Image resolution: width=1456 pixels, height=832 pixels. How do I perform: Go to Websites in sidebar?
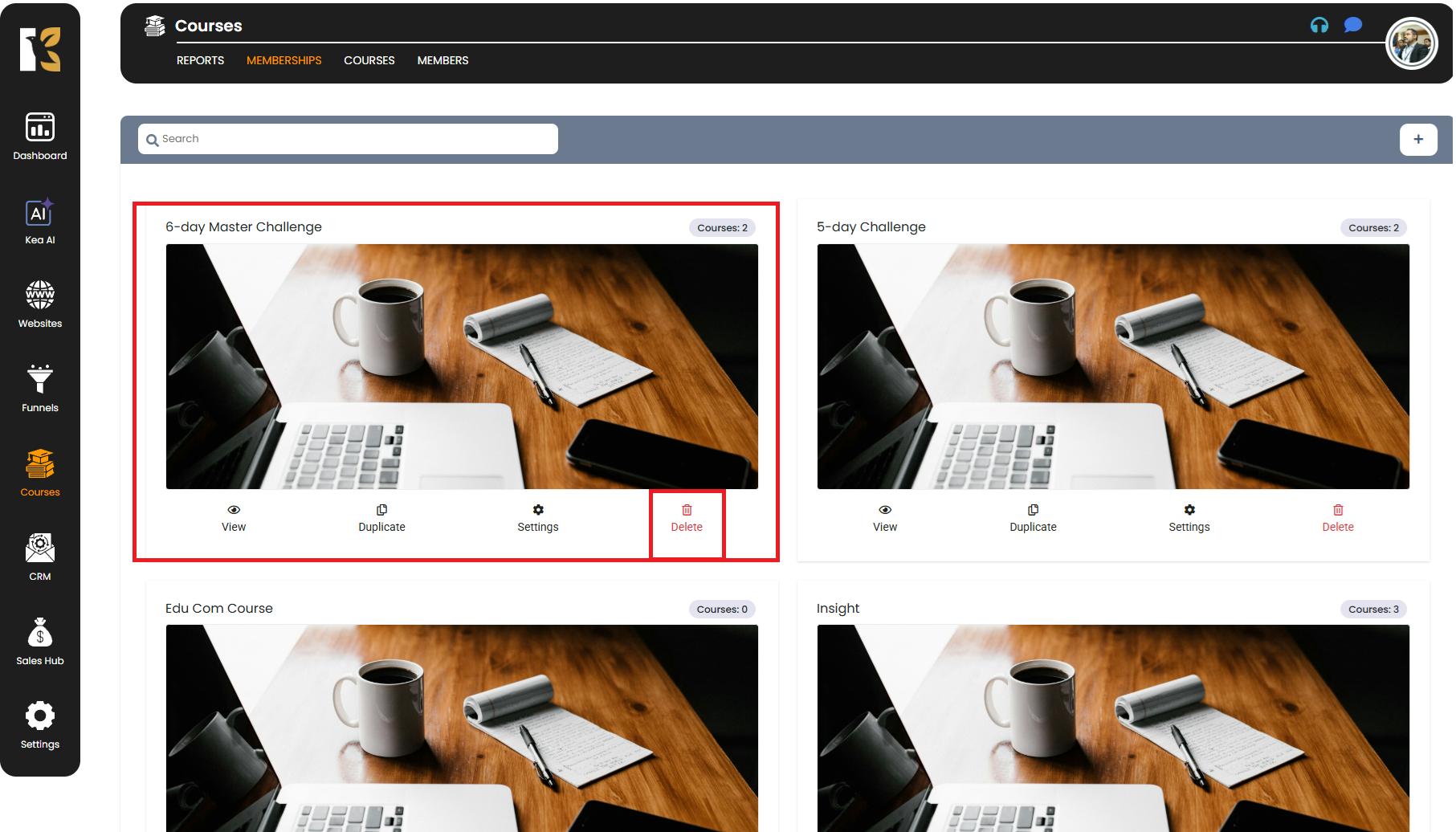point(39,304)
